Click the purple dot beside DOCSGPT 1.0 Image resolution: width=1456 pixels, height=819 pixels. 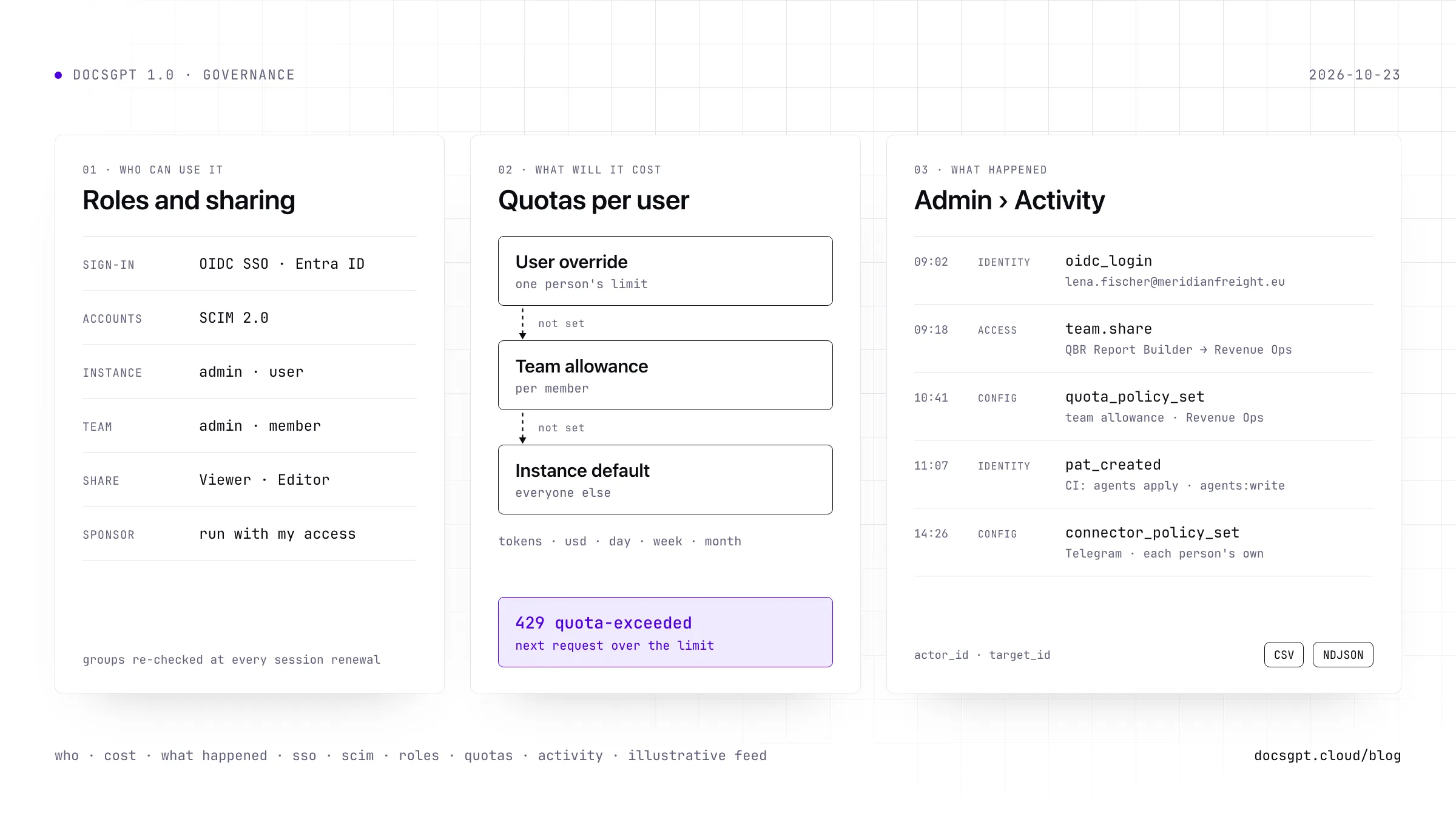click(58, 75)
